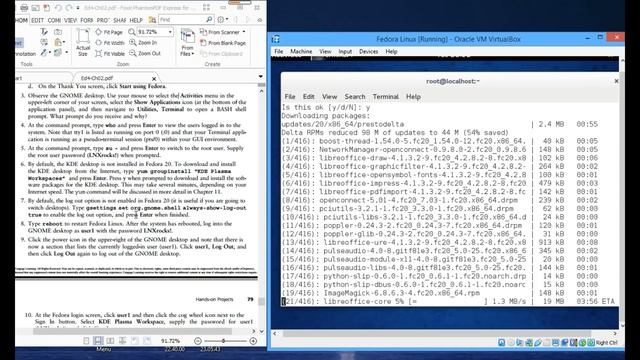
Task: Open the HELP ribbon tab in Foxit
Action: click(x=136, y=20)
